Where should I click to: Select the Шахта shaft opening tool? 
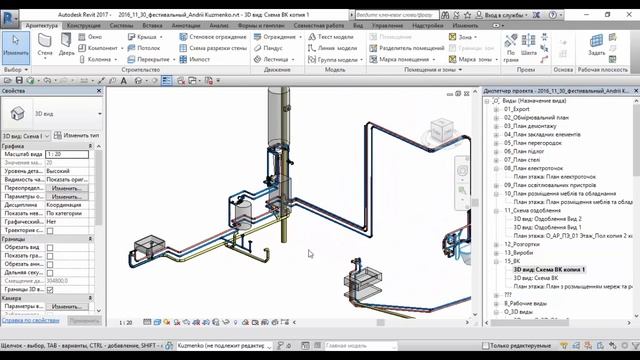click(x=529, y=45)
